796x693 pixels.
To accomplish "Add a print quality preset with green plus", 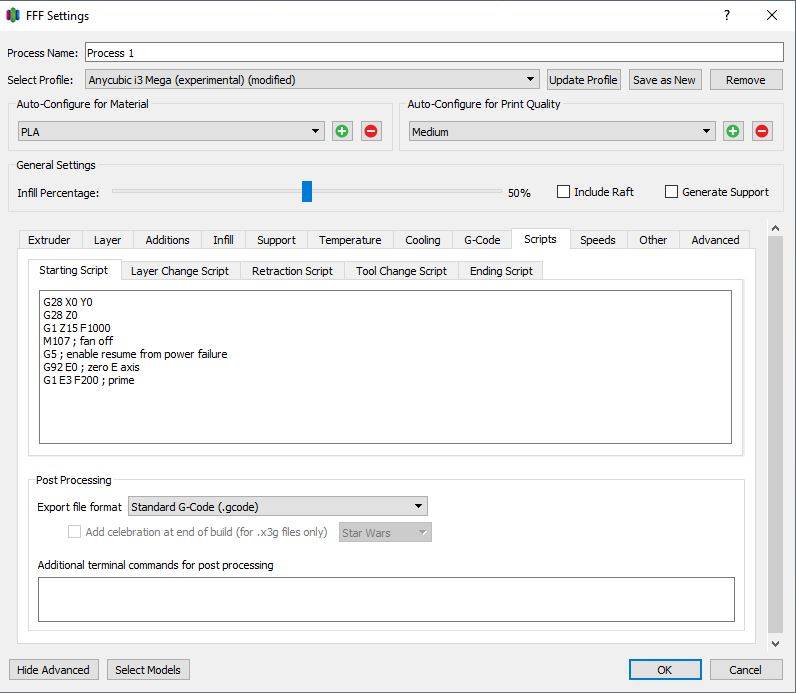I will tap(733, 131).
